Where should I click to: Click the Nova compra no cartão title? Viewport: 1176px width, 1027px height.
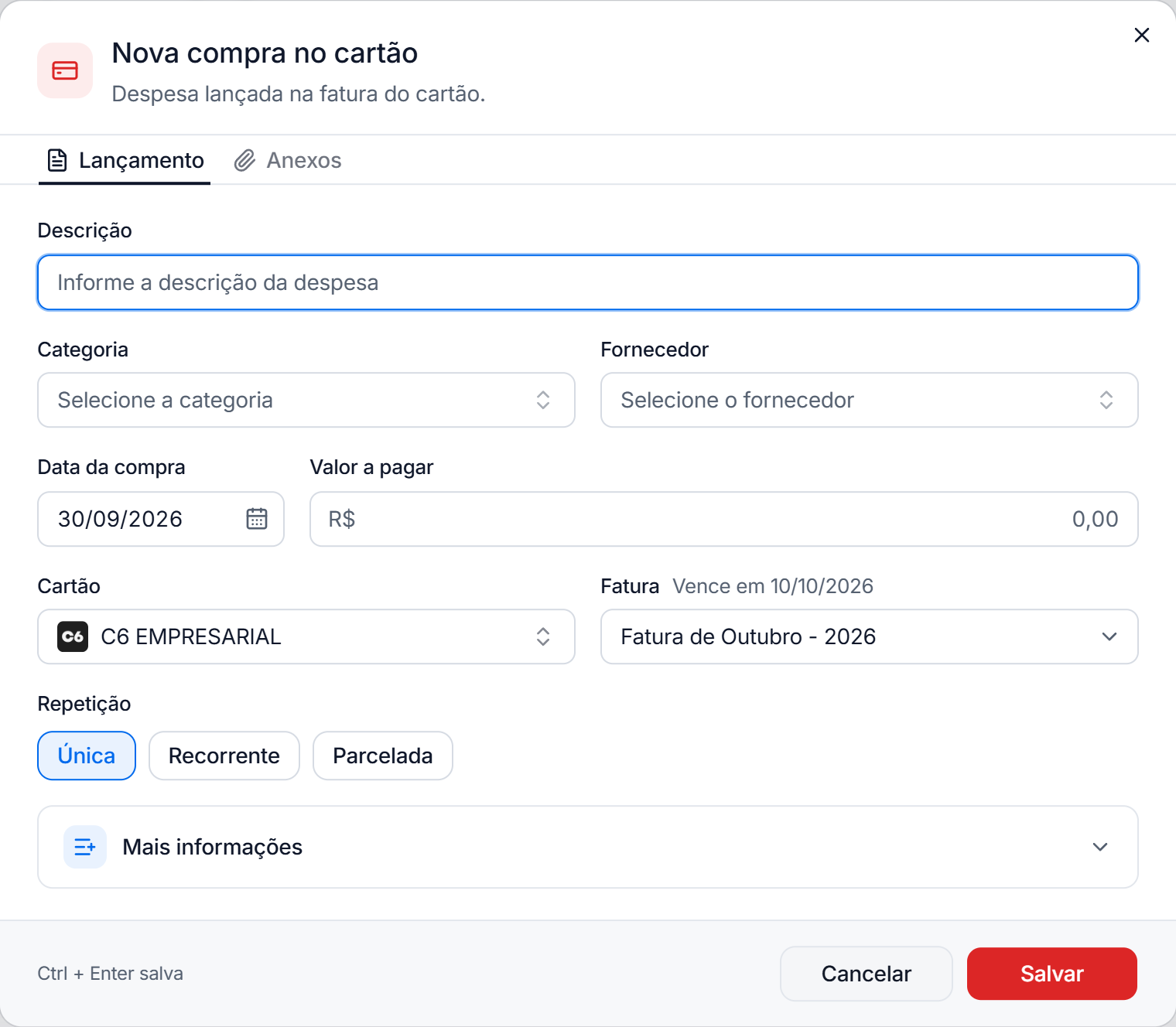click(265, 53)
